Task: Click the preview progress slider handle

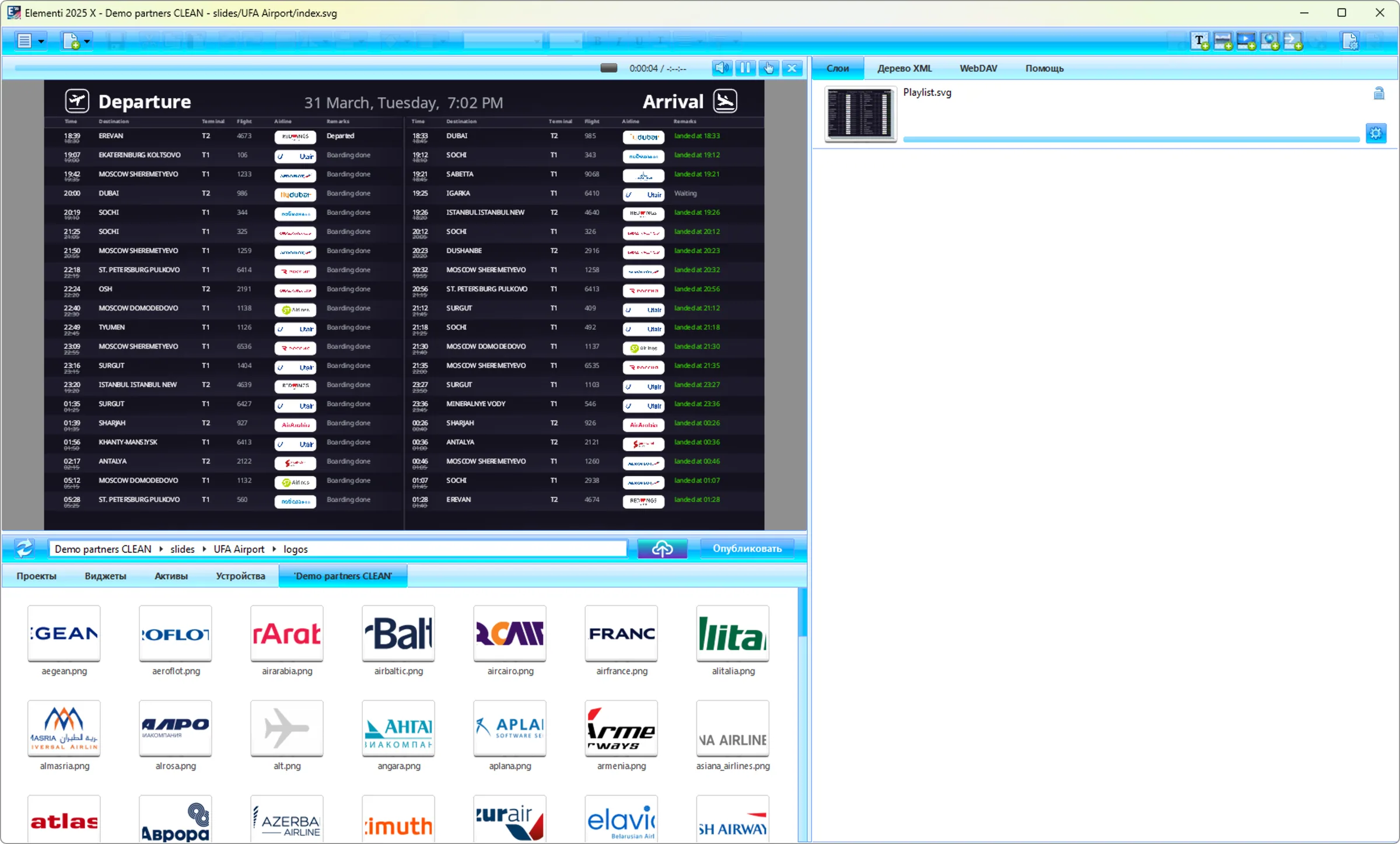Action: click(x=608, y=68)
